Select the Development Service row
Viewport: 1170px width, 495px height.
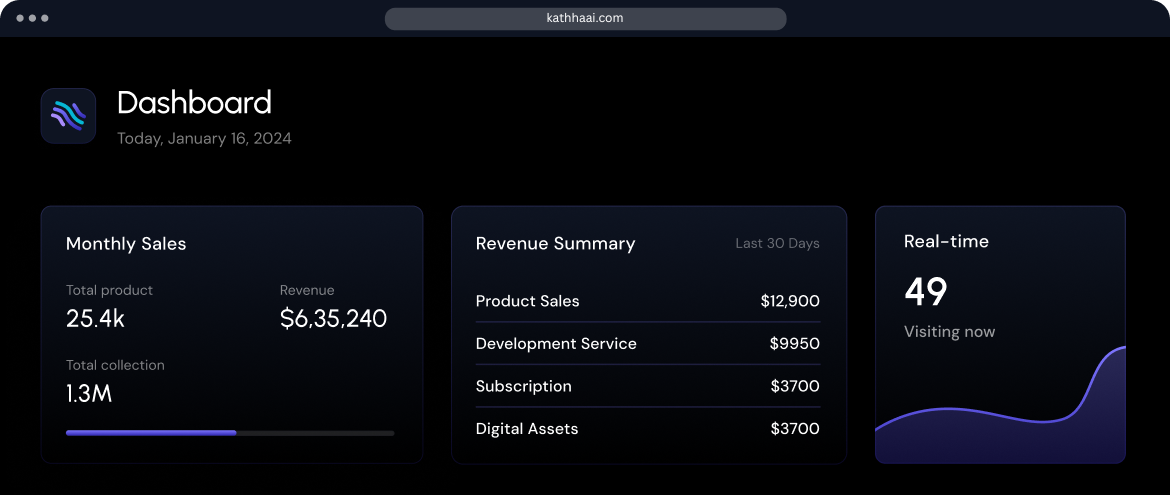click(x=647, y=344)
